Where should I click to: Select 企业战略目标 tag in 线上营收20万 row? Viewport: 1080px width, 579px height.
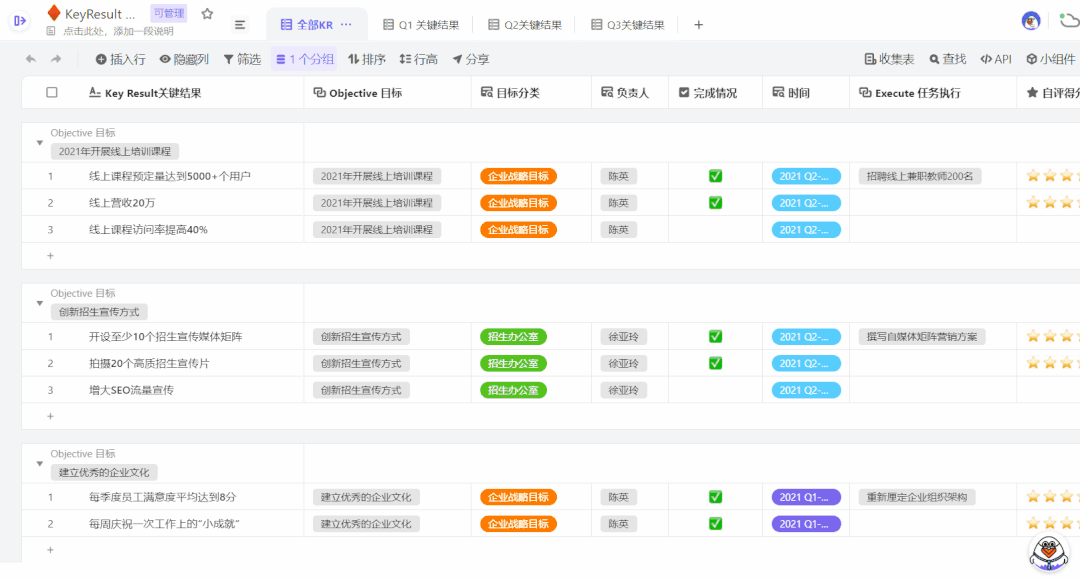[518, 203]
